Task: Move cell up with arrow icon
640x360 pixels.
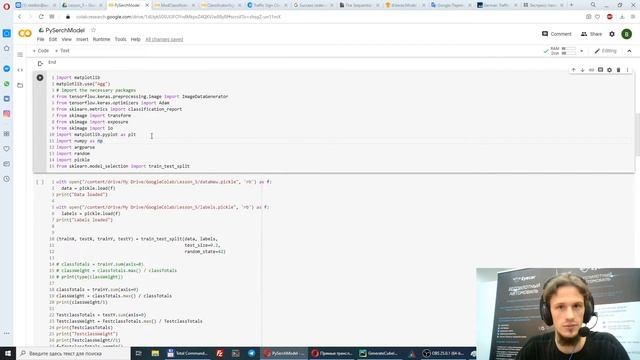Action: (573, 70)
